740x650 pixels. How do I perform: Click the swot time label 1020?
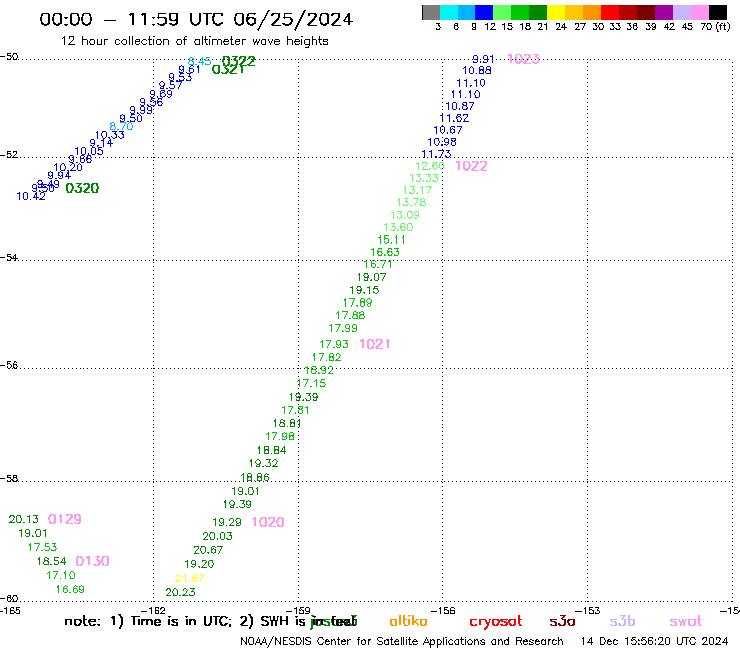(268, 522)
